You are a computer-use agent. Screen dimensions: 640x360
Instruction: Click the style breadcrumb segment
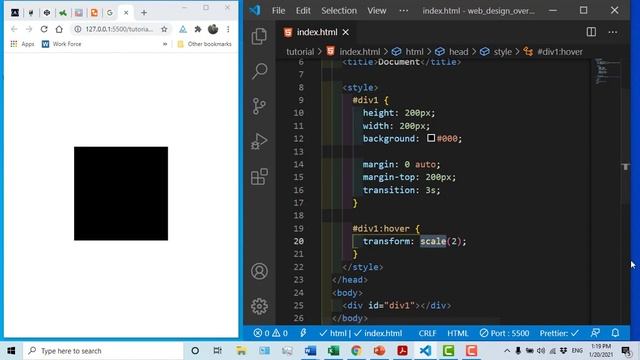502,52
